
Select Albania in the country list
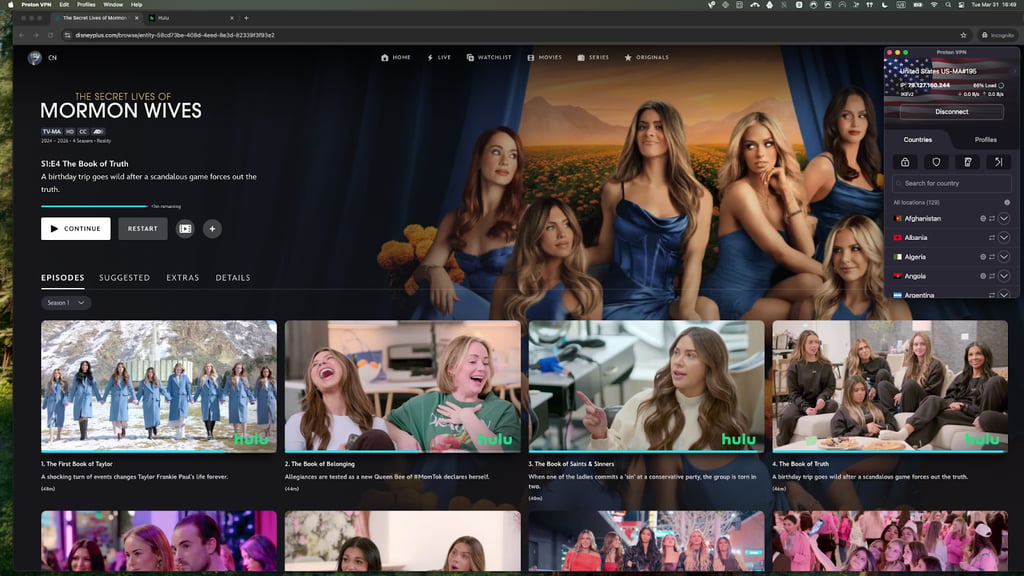tap(916, 238)
